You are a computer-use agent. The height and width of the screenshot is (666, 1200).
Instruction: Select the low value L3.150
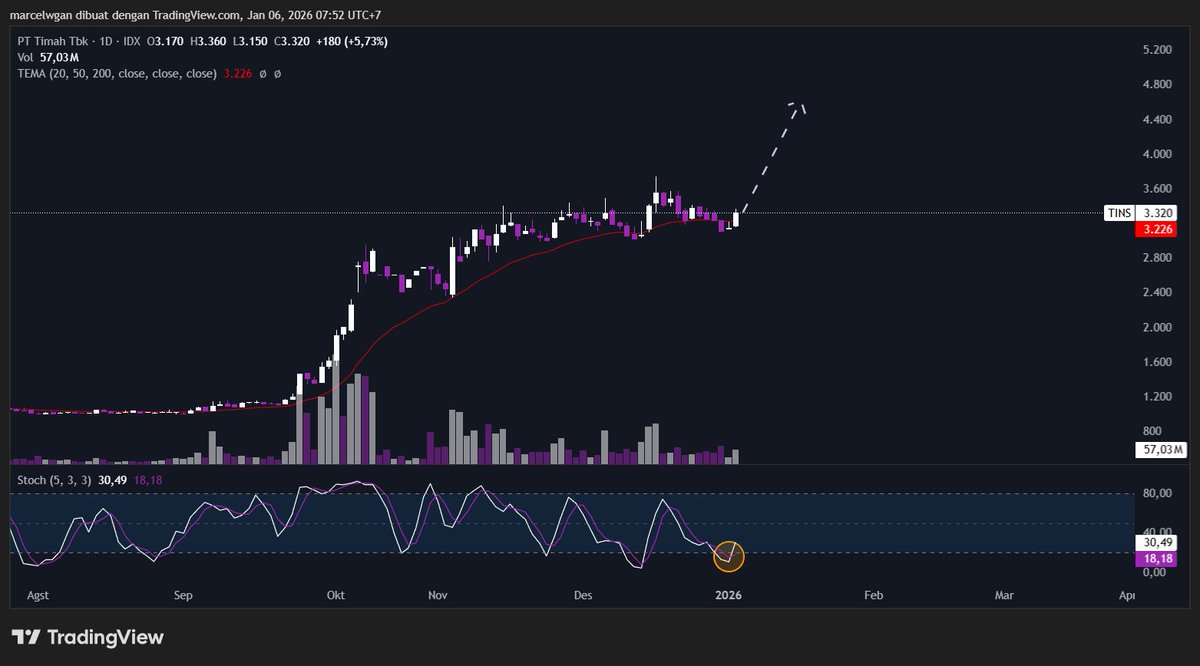250,41
